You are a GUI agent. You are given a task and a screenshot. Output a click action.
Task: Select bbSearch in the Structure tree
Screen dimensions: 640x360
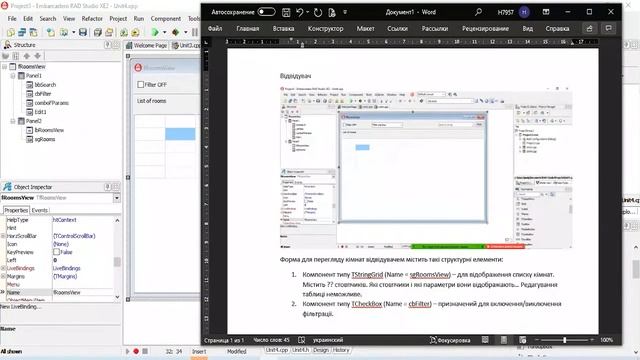[x=45, y=85]
